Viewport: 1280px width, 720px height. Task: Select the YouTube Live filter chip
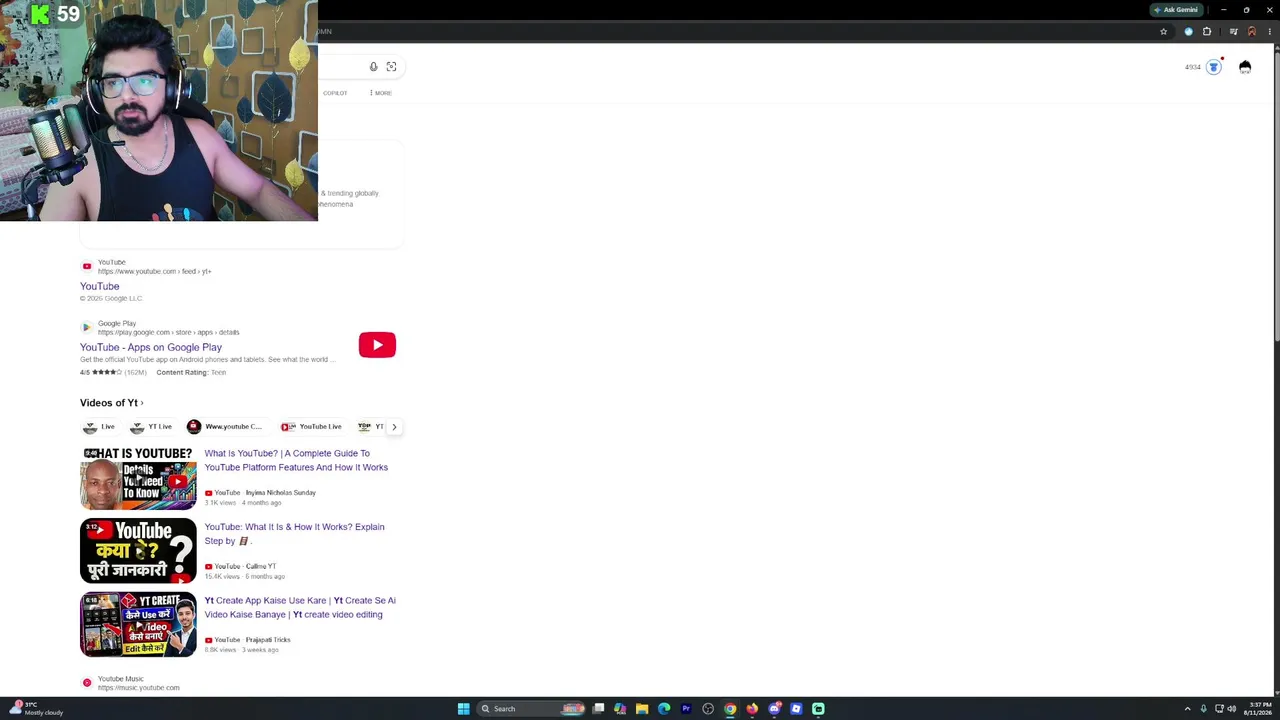pyautogui.click(x=311, y=427)
